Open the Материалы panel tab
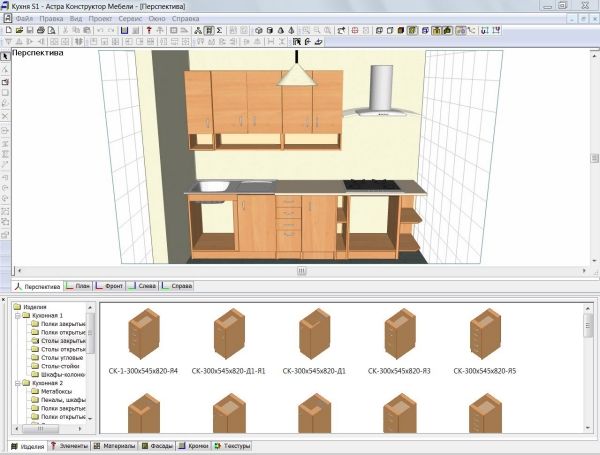 [115, 446]
